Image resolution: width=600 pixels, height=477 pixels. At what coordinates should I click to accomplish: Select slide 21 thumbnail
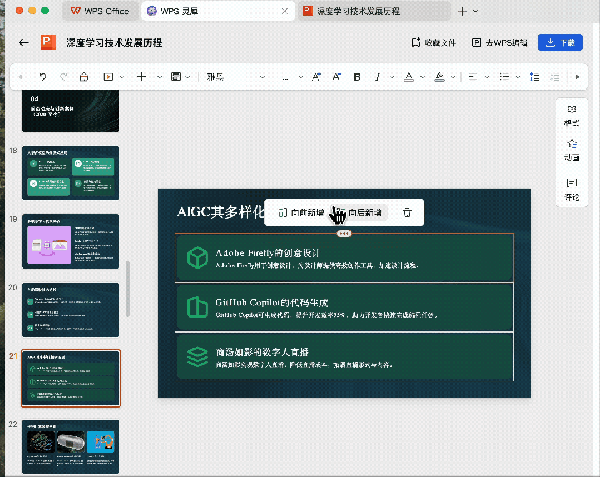71,378
